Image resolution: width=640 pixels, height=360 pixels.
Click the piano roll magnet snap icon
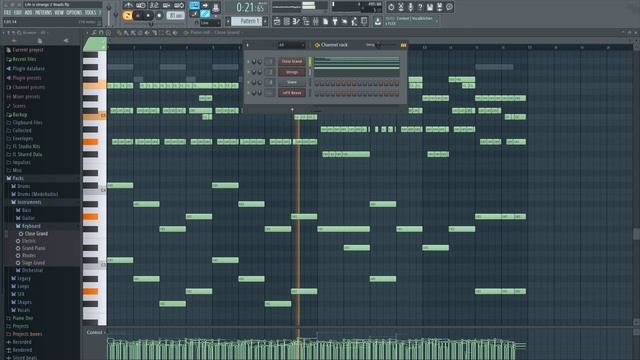[101, 33]
